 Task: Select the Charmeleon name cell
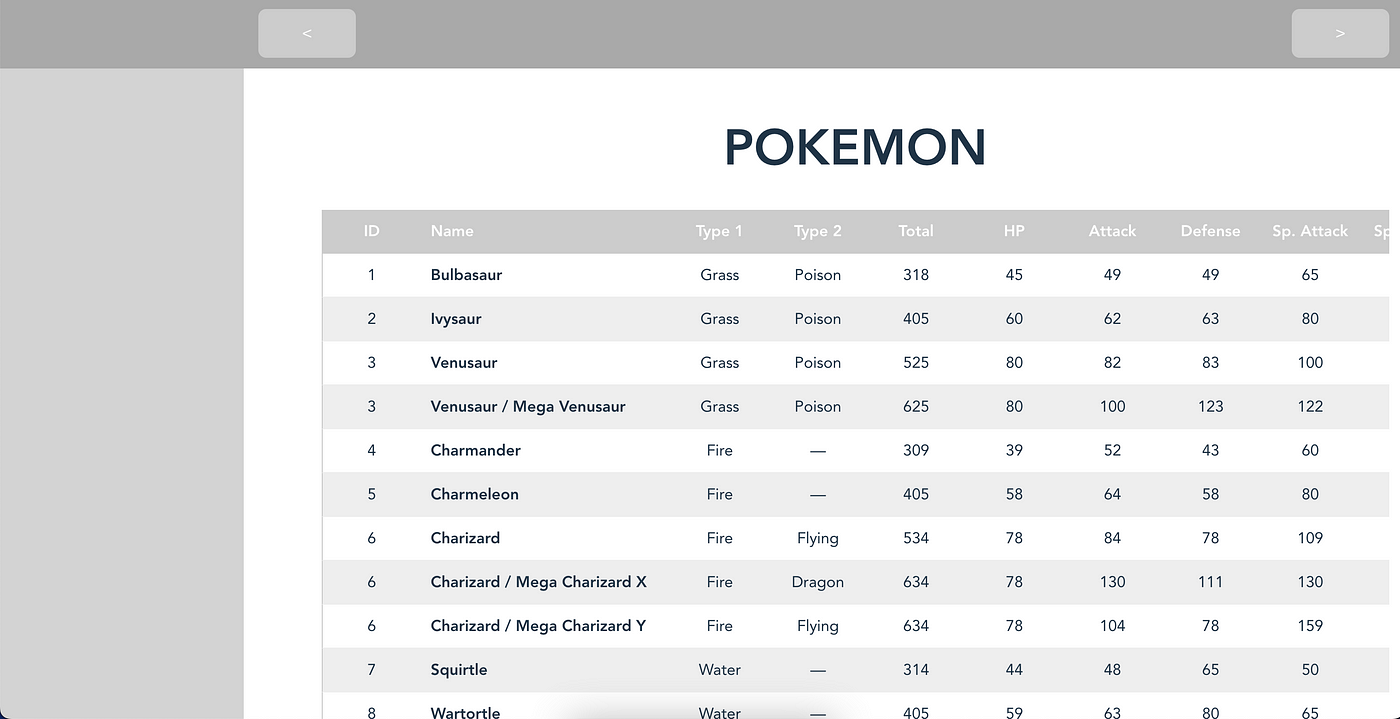(474, 495)
